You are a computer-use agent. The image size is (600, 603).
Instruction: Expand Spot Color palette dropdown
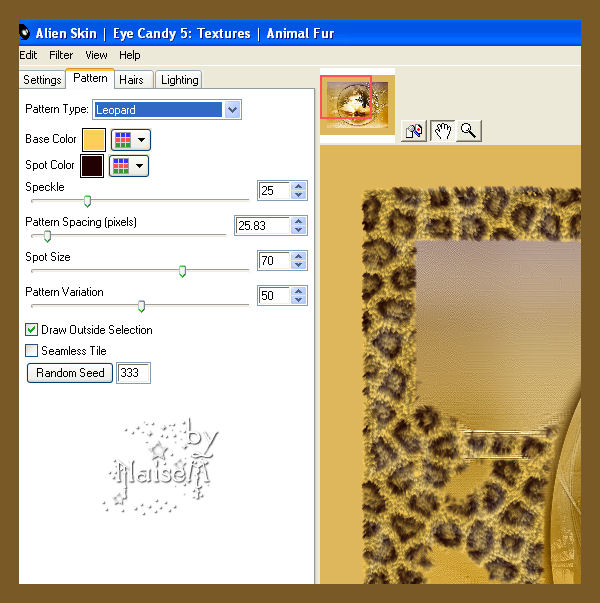tap(129, 166)
